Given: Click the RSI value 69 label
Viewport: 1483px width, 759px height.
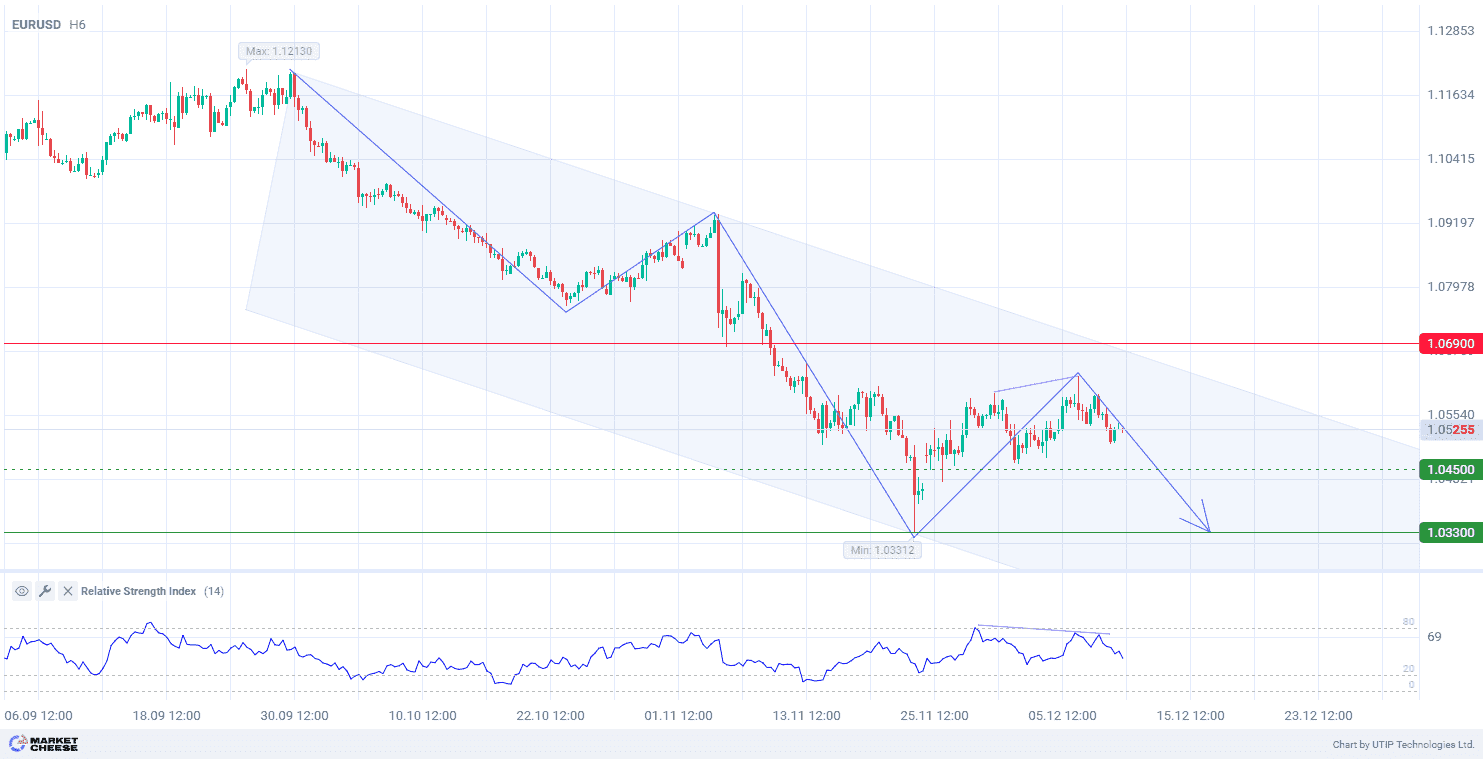Looking at the screenshot, I should [x=1434, y=637].
